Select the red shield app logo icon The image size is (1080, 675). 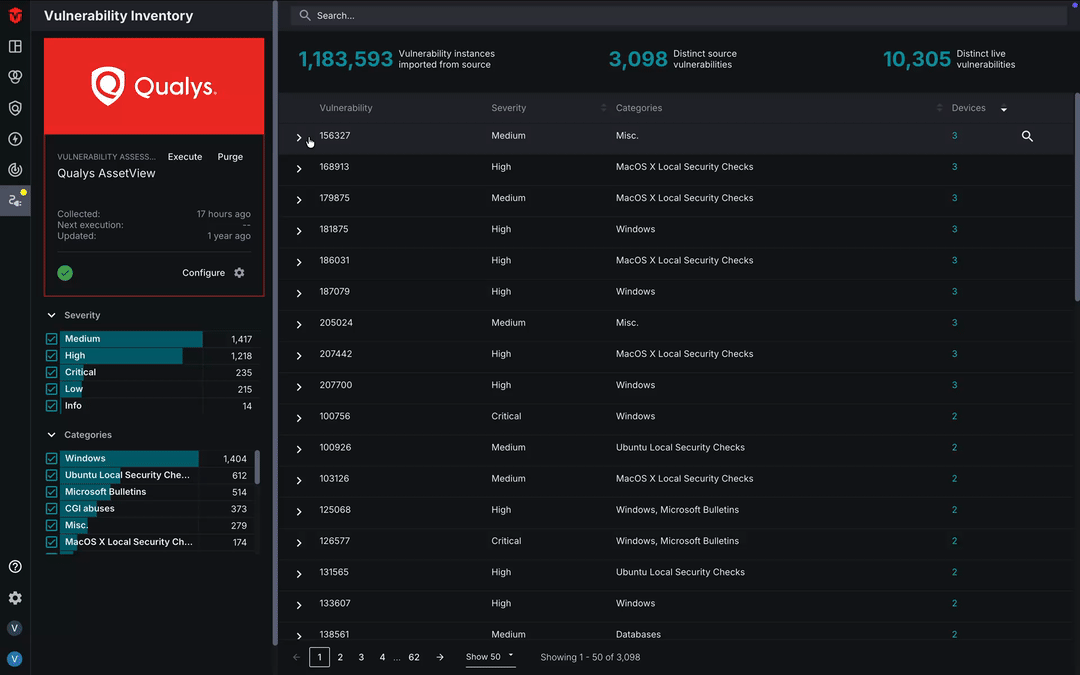click(x=14, y=15)
